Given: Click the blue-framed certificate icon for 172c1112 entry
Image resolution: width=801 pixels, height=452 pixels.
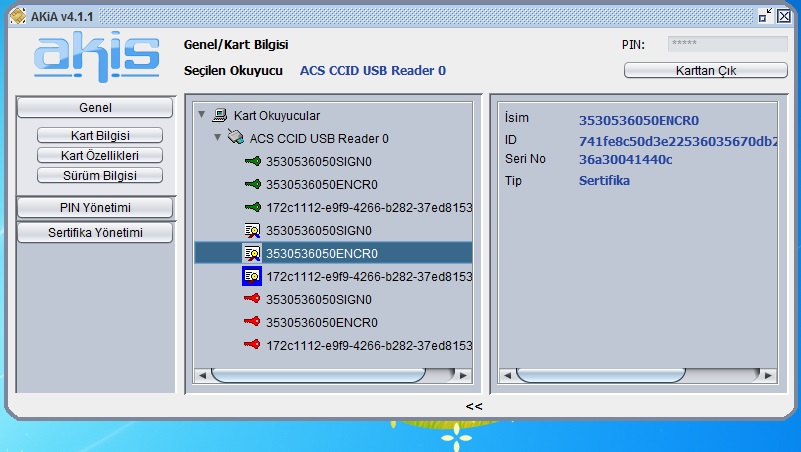Looking at the screenshot, I should tap(252, 276).
